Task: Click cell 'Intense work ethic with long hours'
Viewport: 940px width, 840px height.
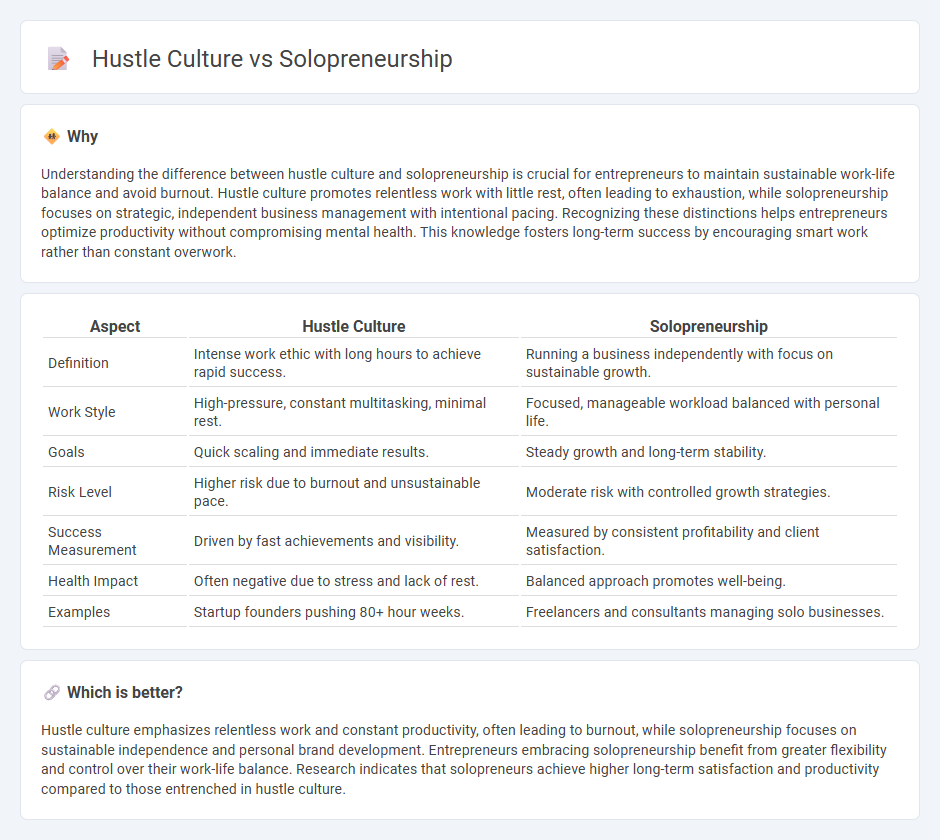Action: click(x=354, y=363)
